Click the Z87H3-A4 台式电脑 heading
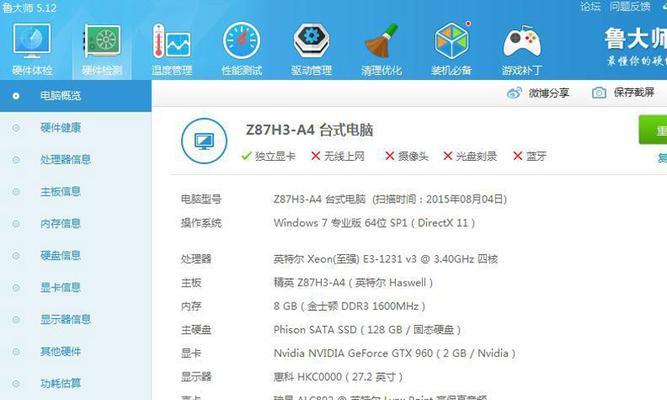Screen dimensions: 667x400 tap(309, 130)
